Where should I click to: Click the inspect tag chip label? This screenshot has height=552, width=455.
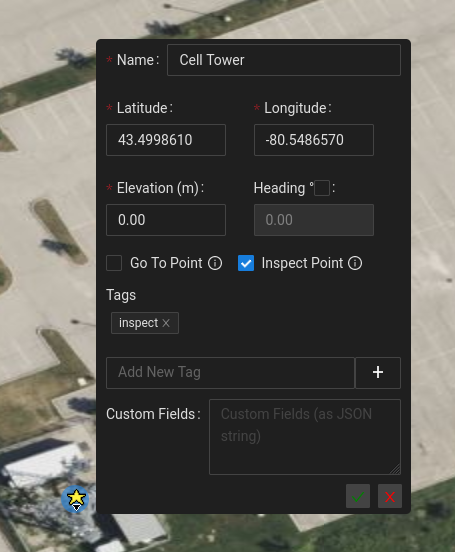138,323
